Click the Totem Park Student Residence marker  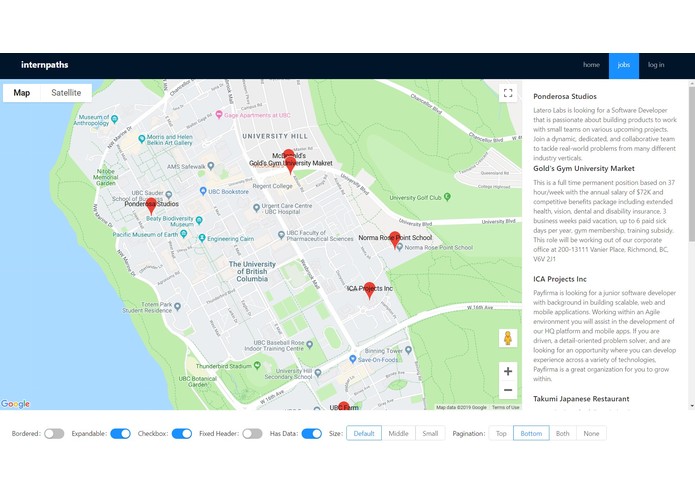178,306
